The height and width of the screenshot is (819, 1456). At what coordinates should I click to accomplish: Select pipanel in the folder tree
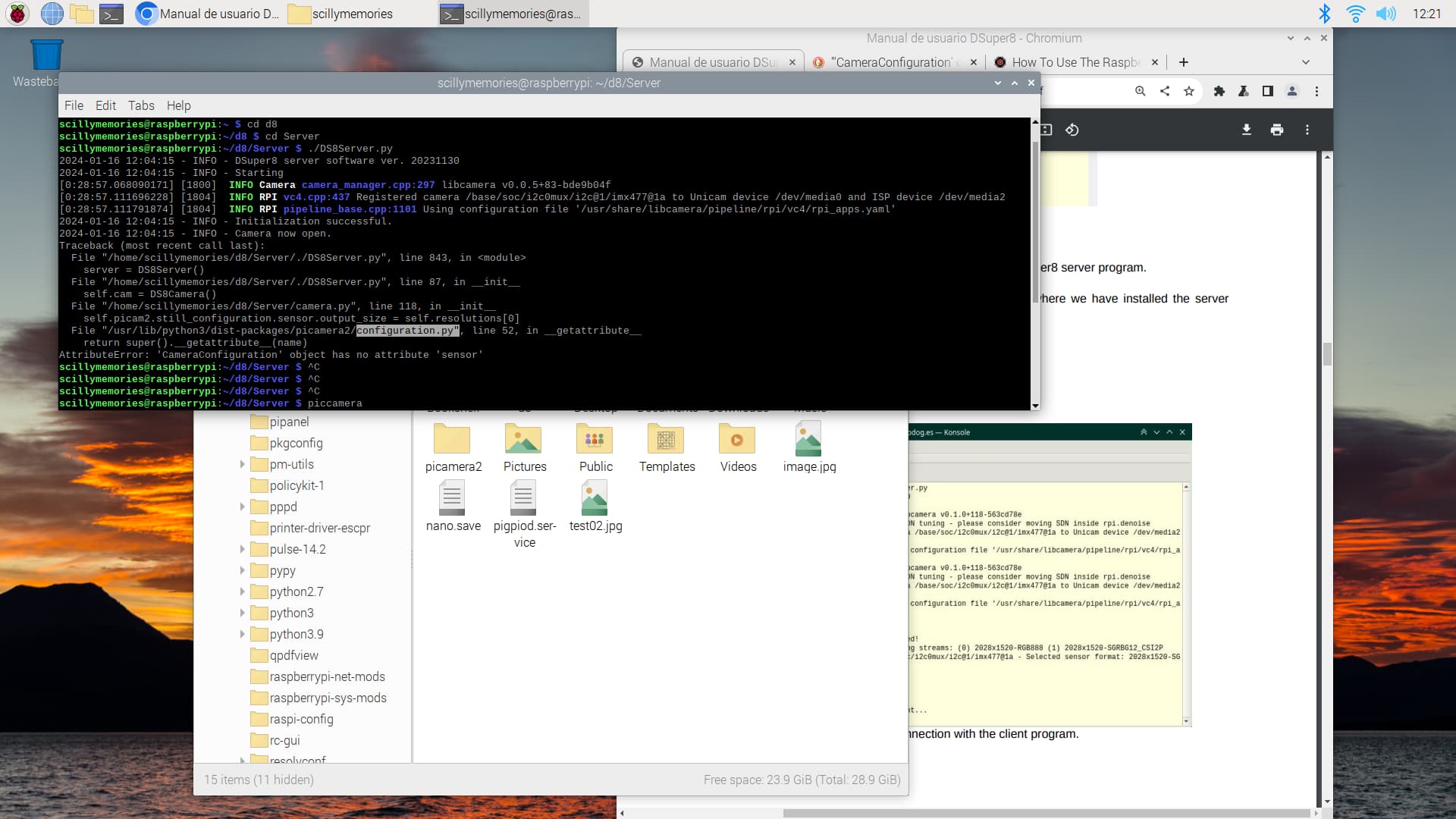pos(289,422)
